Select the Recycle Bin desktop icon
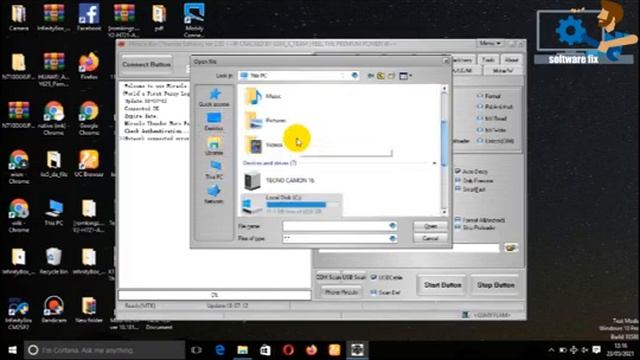This screenshot has height=360, width=640. coord(54,261)
